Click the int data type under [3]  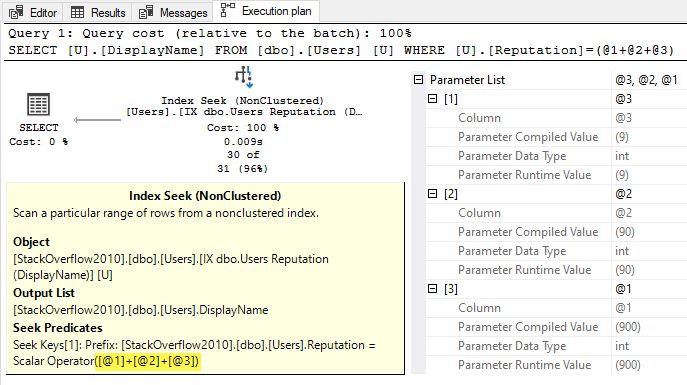622,346
